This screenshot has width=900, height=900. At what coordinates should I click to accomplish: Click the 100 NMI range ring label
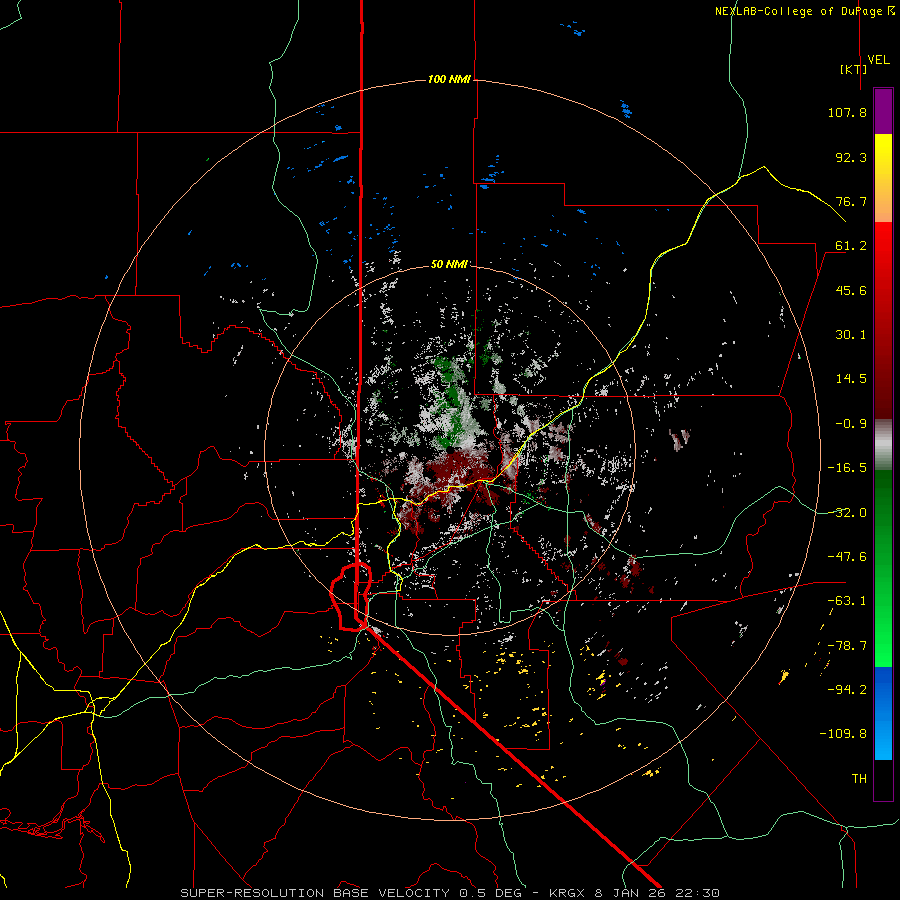point(449,79)
